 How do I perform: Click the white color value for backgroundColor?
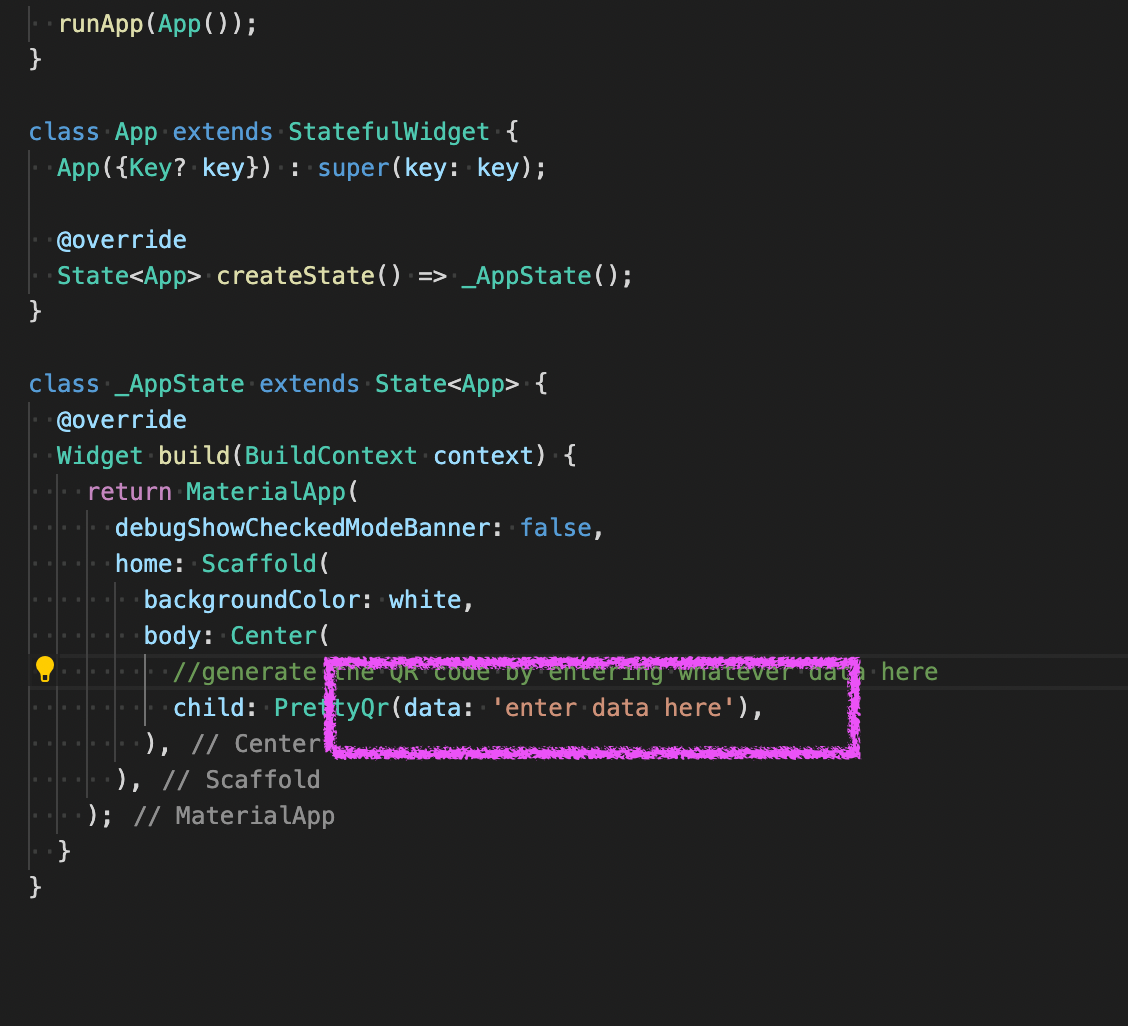point(426,599)
